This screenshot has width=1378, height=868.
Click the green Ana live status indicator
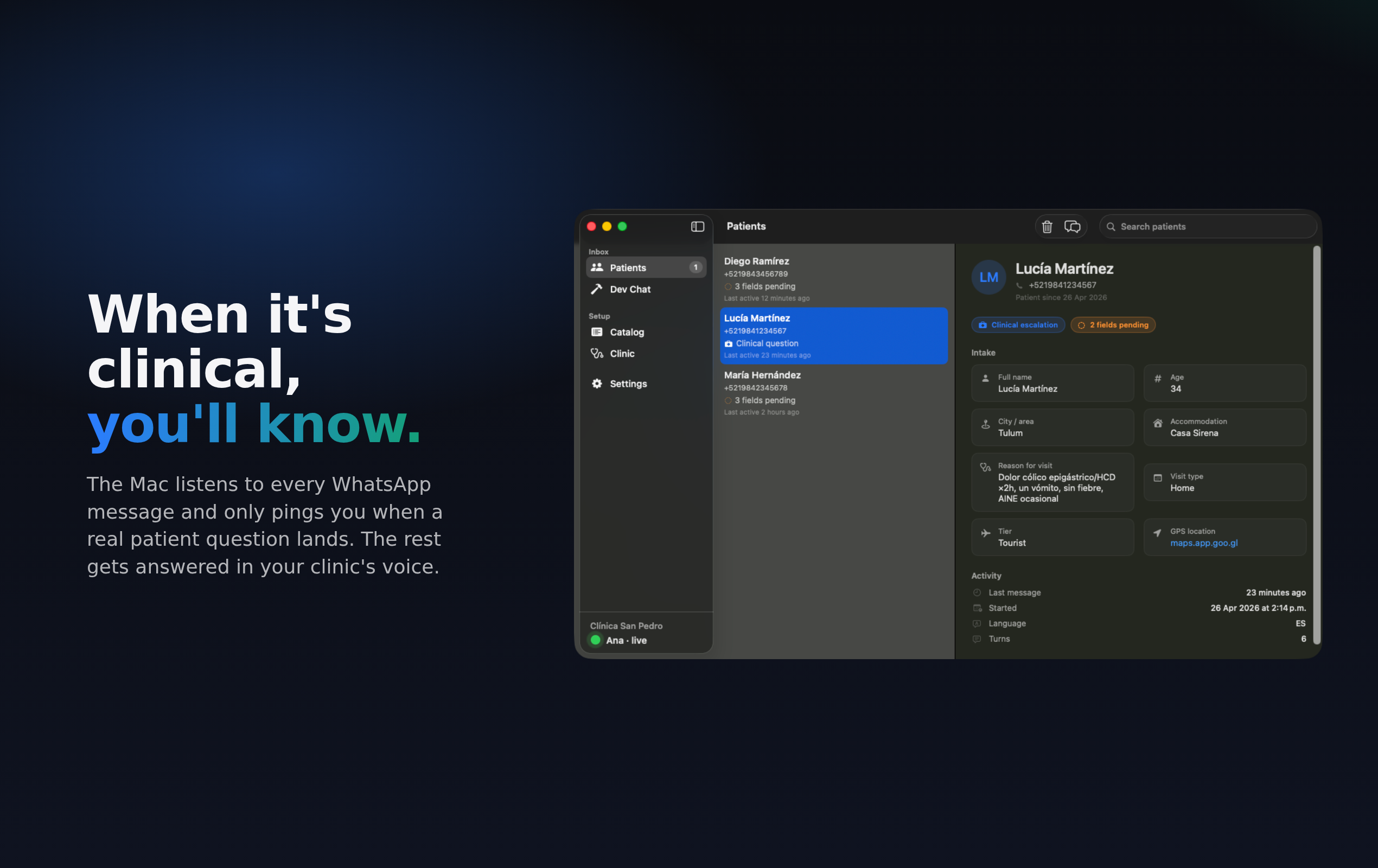595,640
